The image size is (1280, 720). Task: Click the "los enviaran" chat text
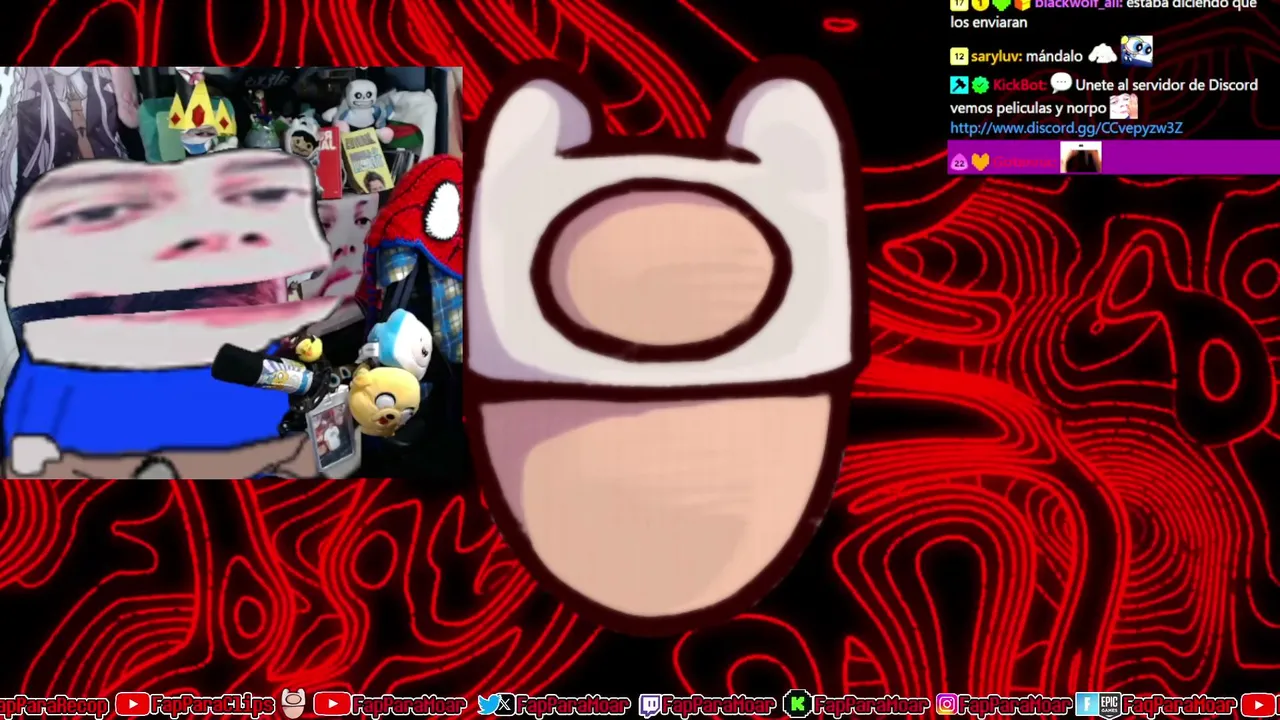pos(988,22)
